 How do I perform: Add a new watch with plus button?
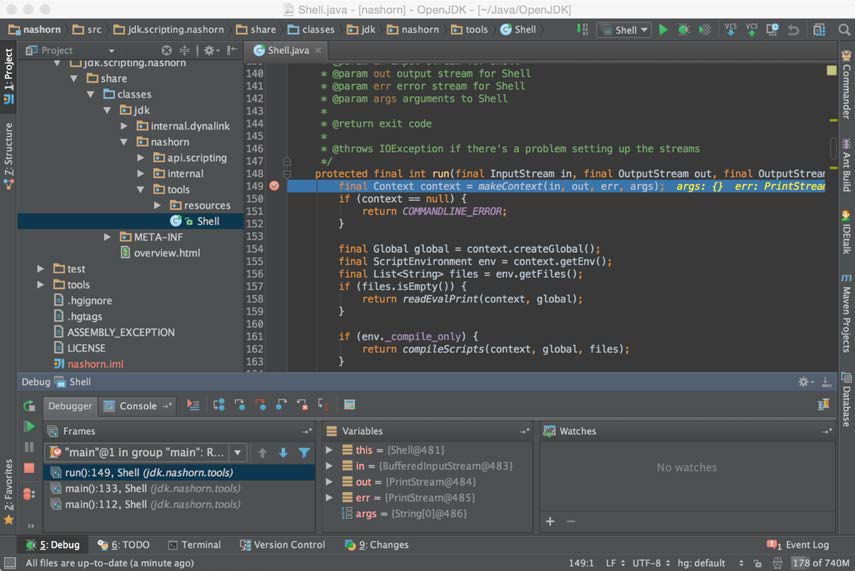click(x=550, y=521)
